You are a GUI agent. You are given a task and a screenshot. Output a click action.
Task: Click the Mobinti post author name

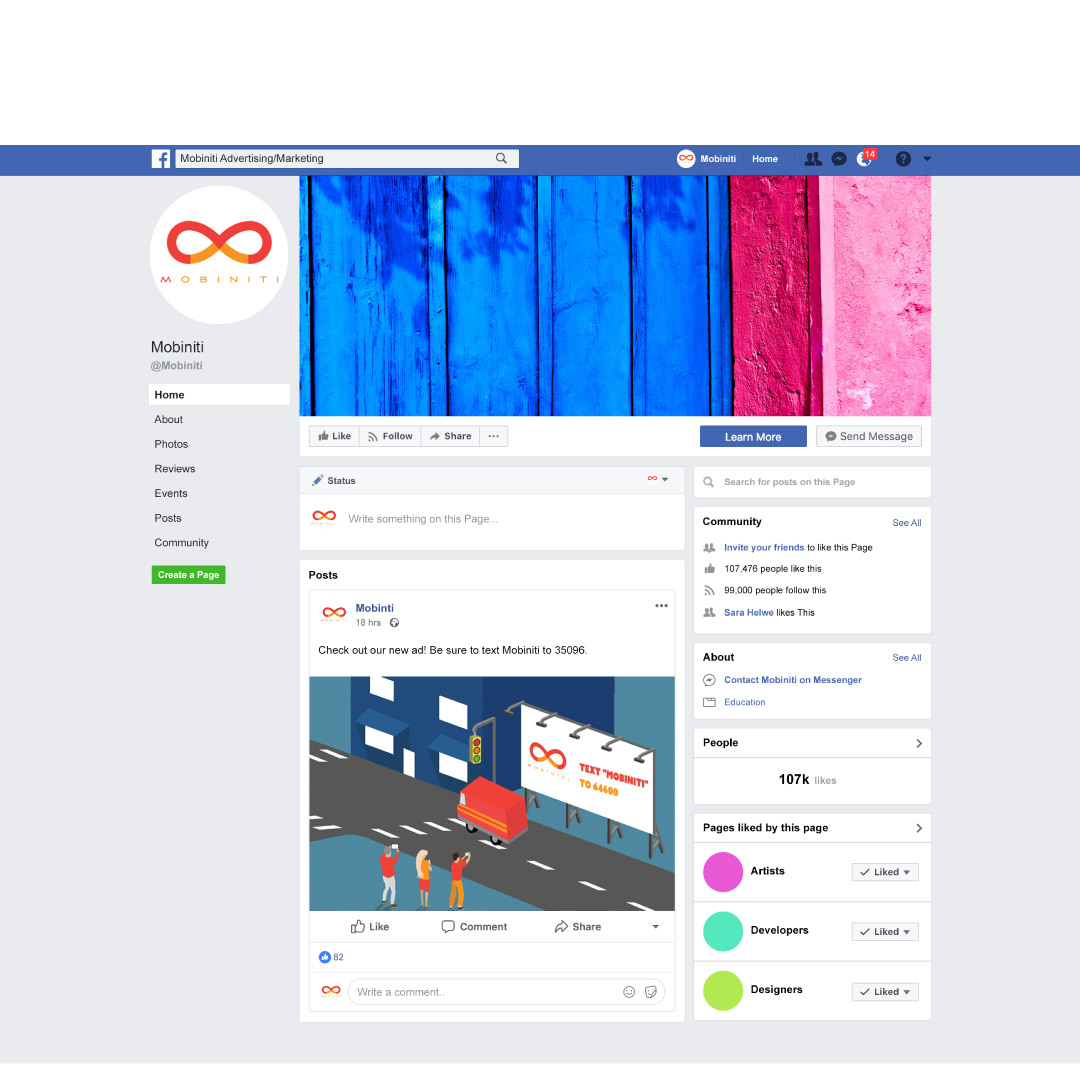coord(375,608)
